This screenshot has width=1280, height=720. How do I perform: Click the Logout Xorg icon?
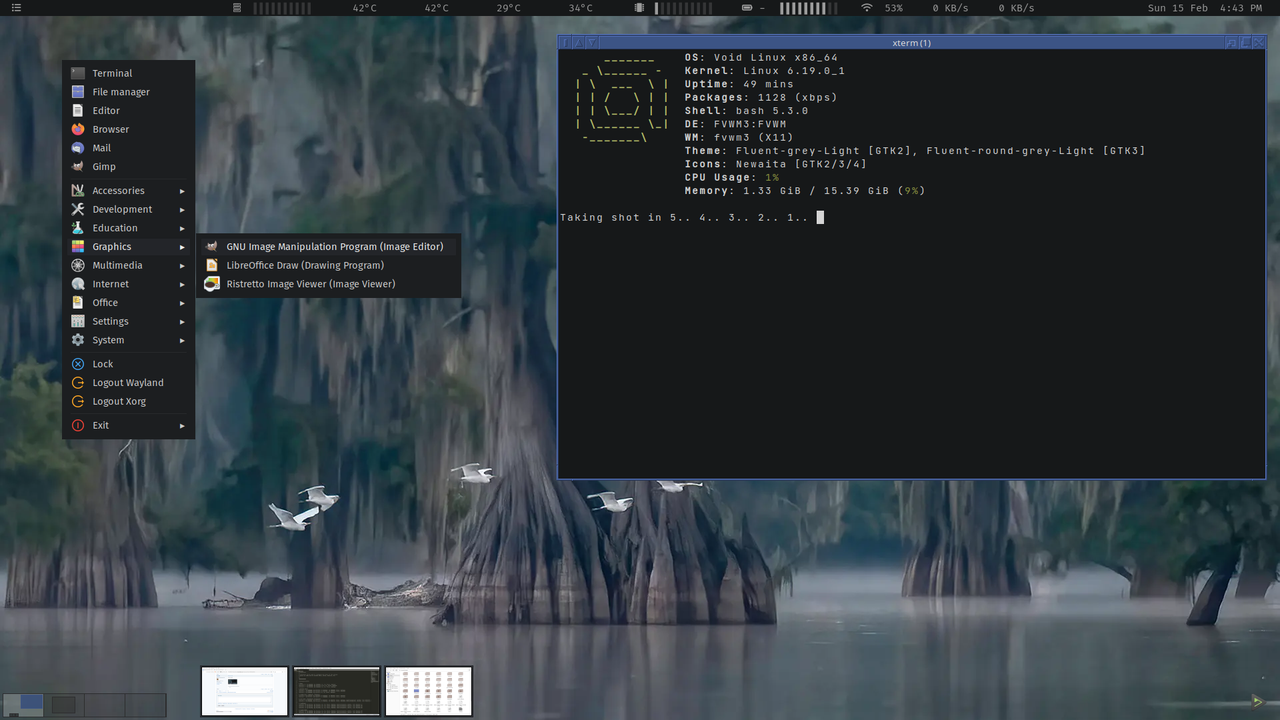pos(78,401)
